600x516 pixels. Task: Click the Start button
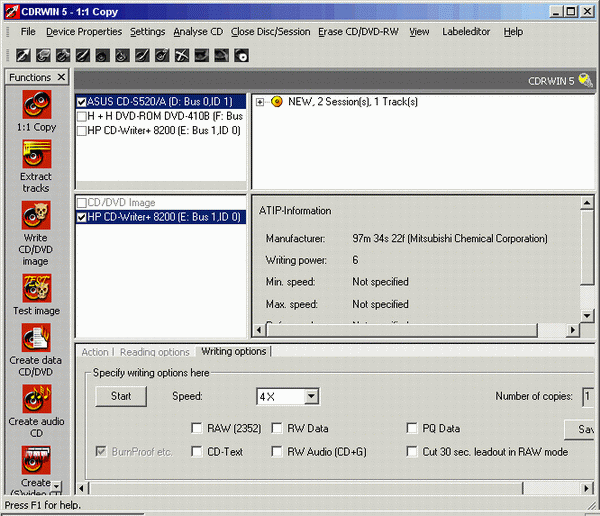pos(121,396)
